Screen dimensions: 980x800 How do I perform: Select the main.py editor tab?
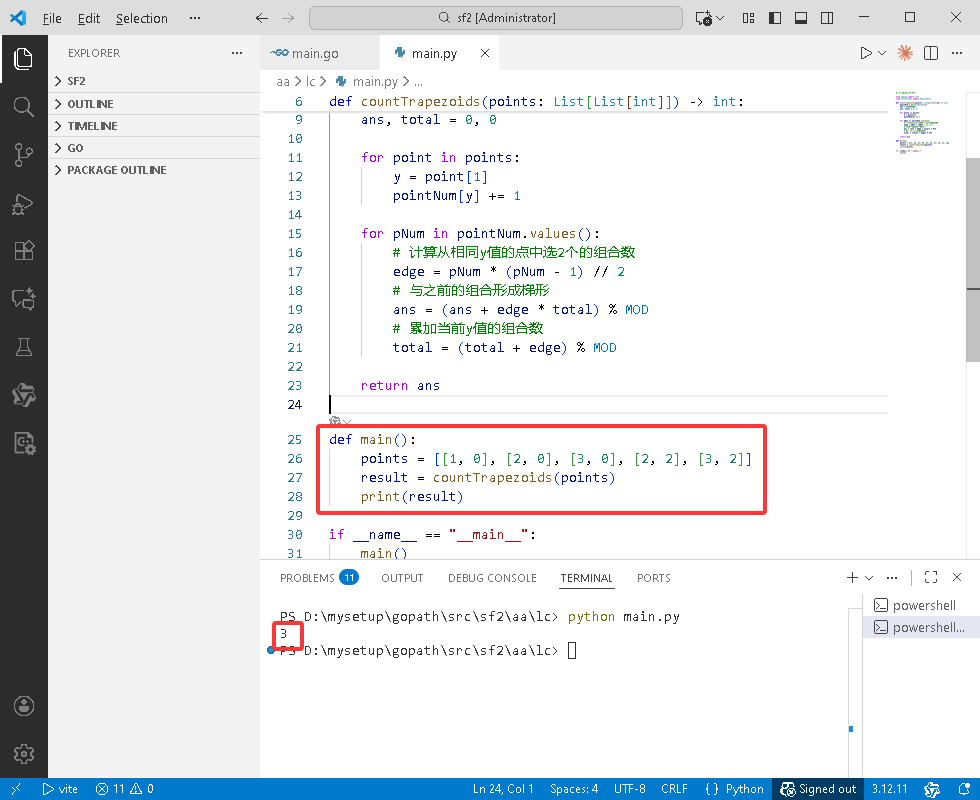pos(434,53)
